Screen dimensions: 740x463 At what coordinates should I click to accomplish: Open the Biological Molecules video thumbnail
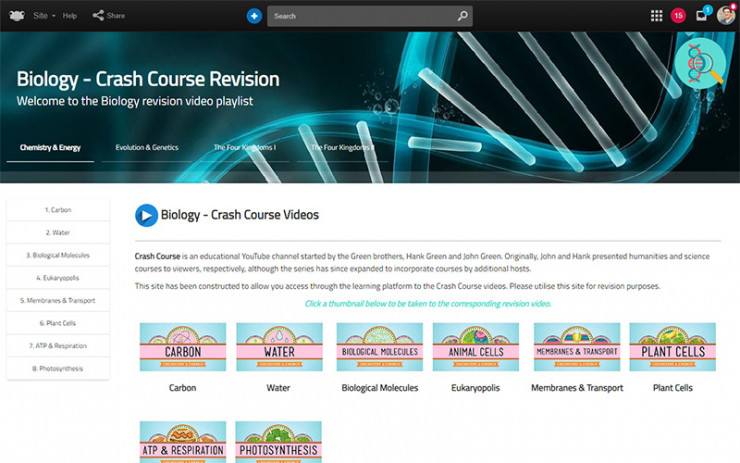[x=379, y=347]
